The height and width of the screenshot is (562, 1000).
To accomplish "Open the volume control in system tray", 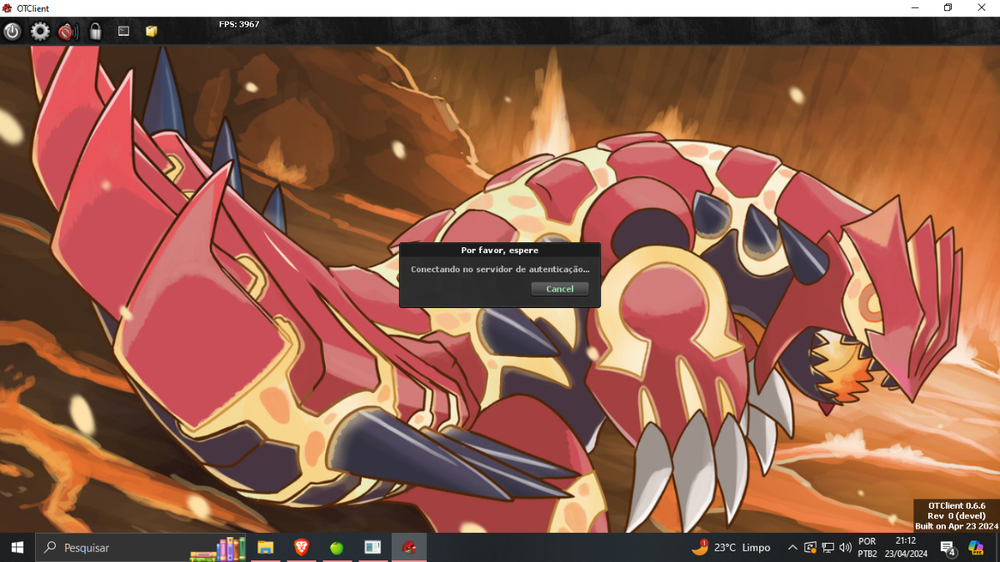I will pyautogui.click(x=846, y=547).
